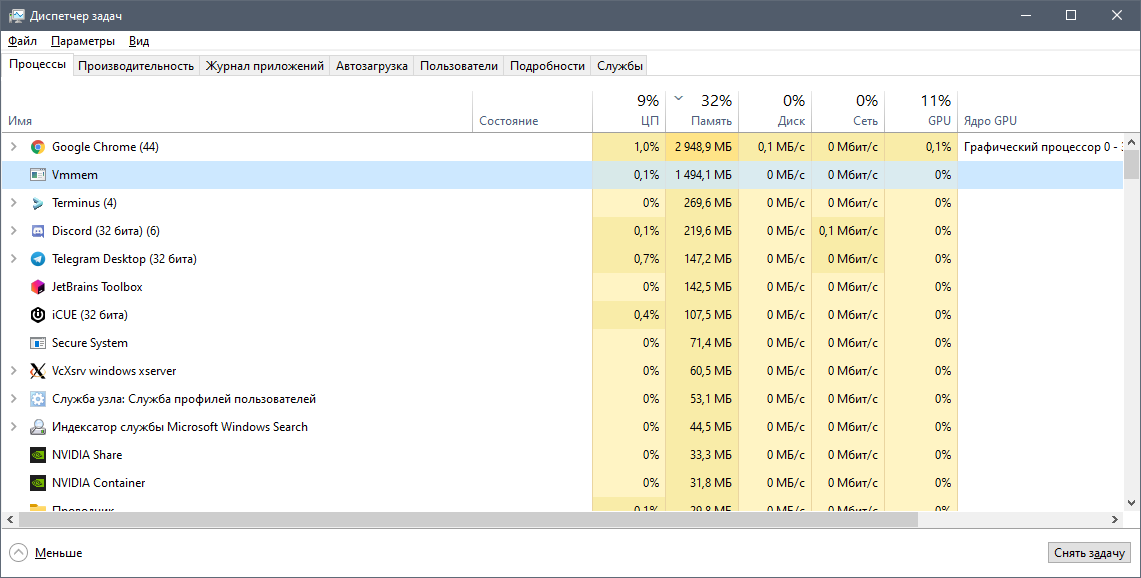Image resolution: width=1141 pixels, height=578 pixels.
Task: Sort by the Сеть column header
Action: tap(848, 112)
